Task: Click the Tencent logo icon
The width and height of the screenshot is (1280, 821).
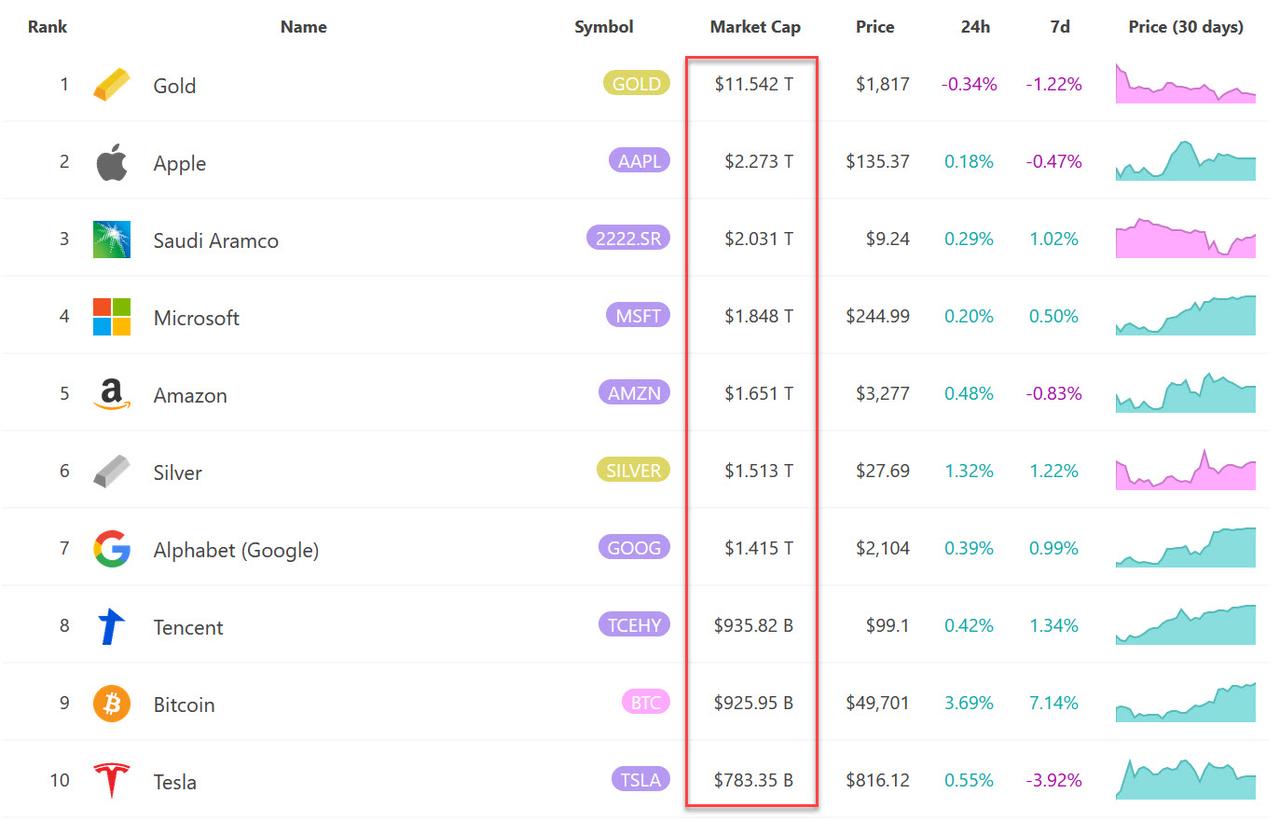Action: click(x=111, y=626)
